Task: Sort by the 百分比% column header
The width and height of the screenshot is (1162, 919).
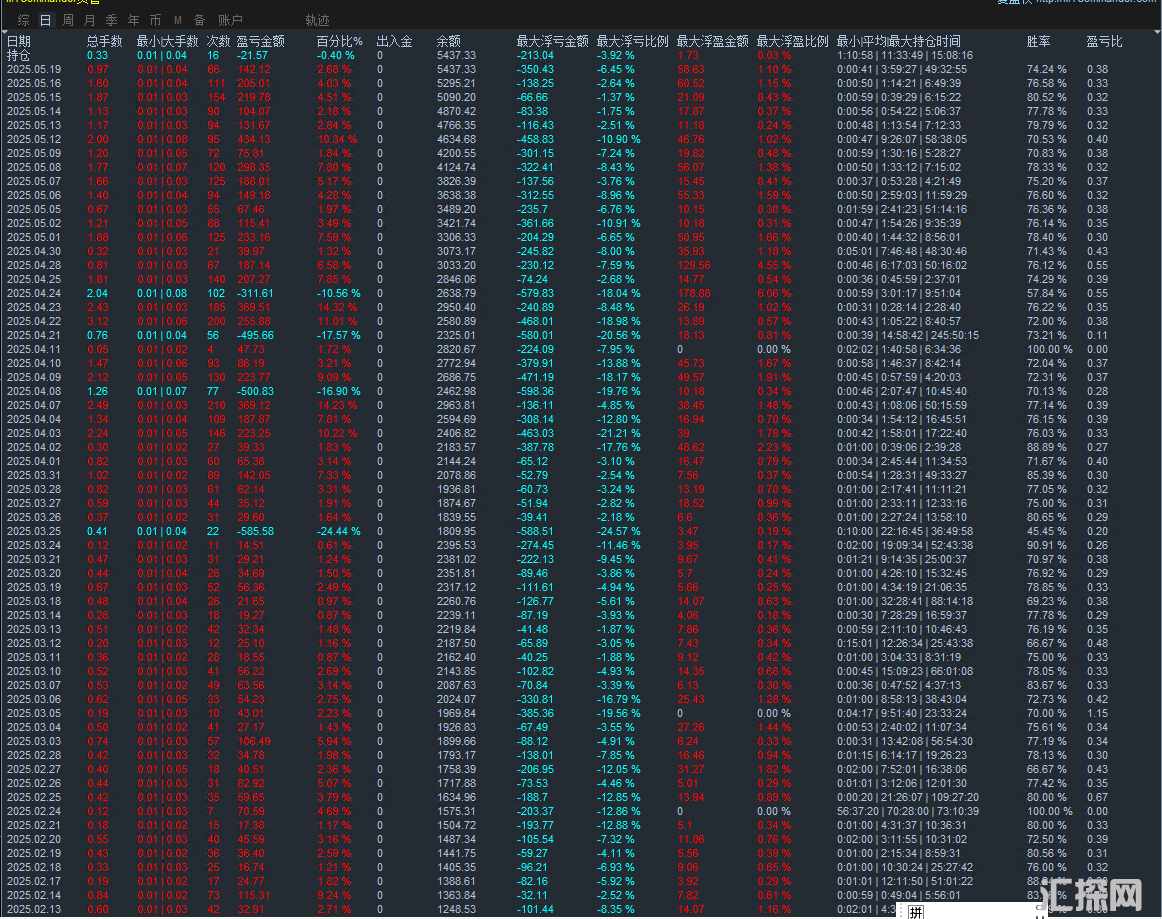Action: point(340,42)
